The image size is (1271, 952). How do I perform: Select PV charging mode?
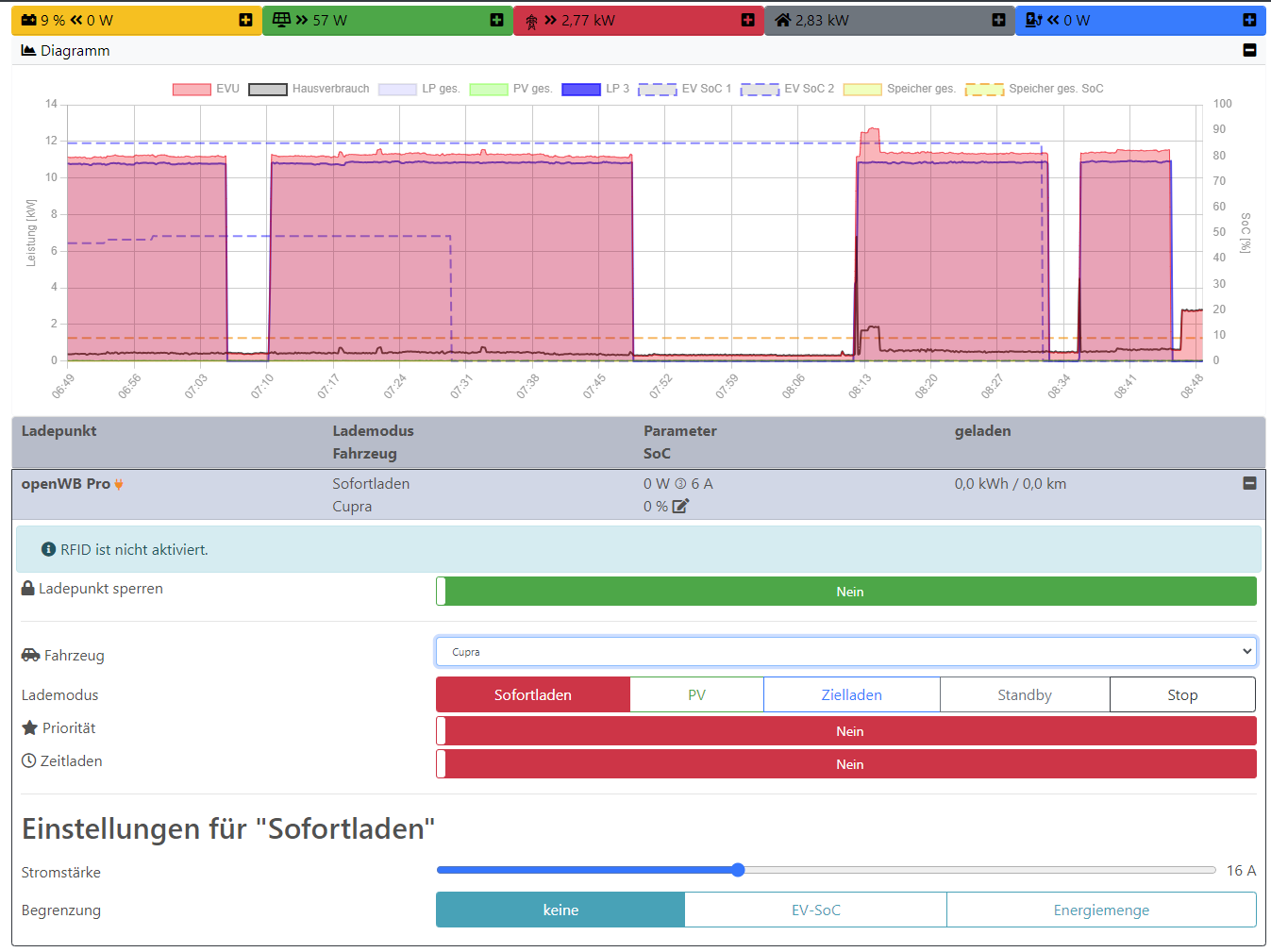pos(696,695)
